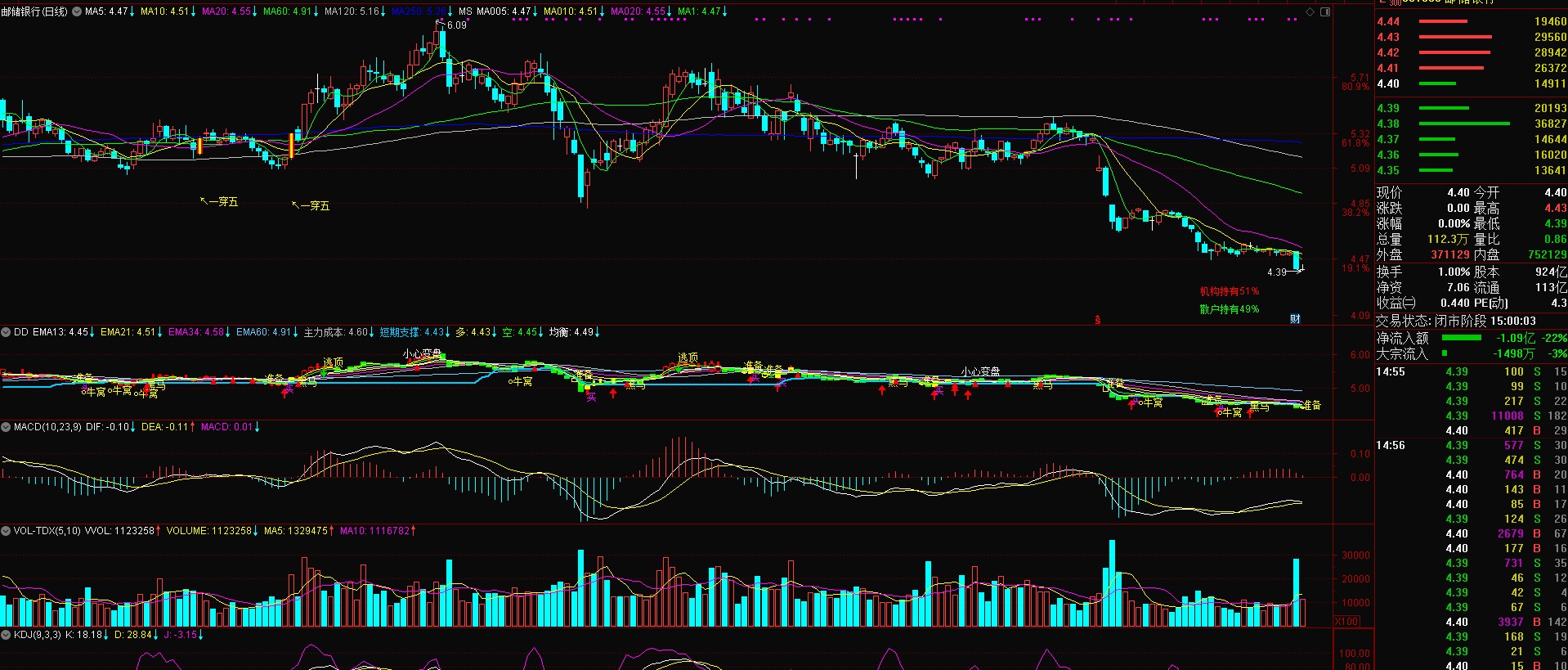Click the 4.39 lowest price marker
This screenshot has height=670, width=1568.
pyautogui.click(x=1277, y=272)
